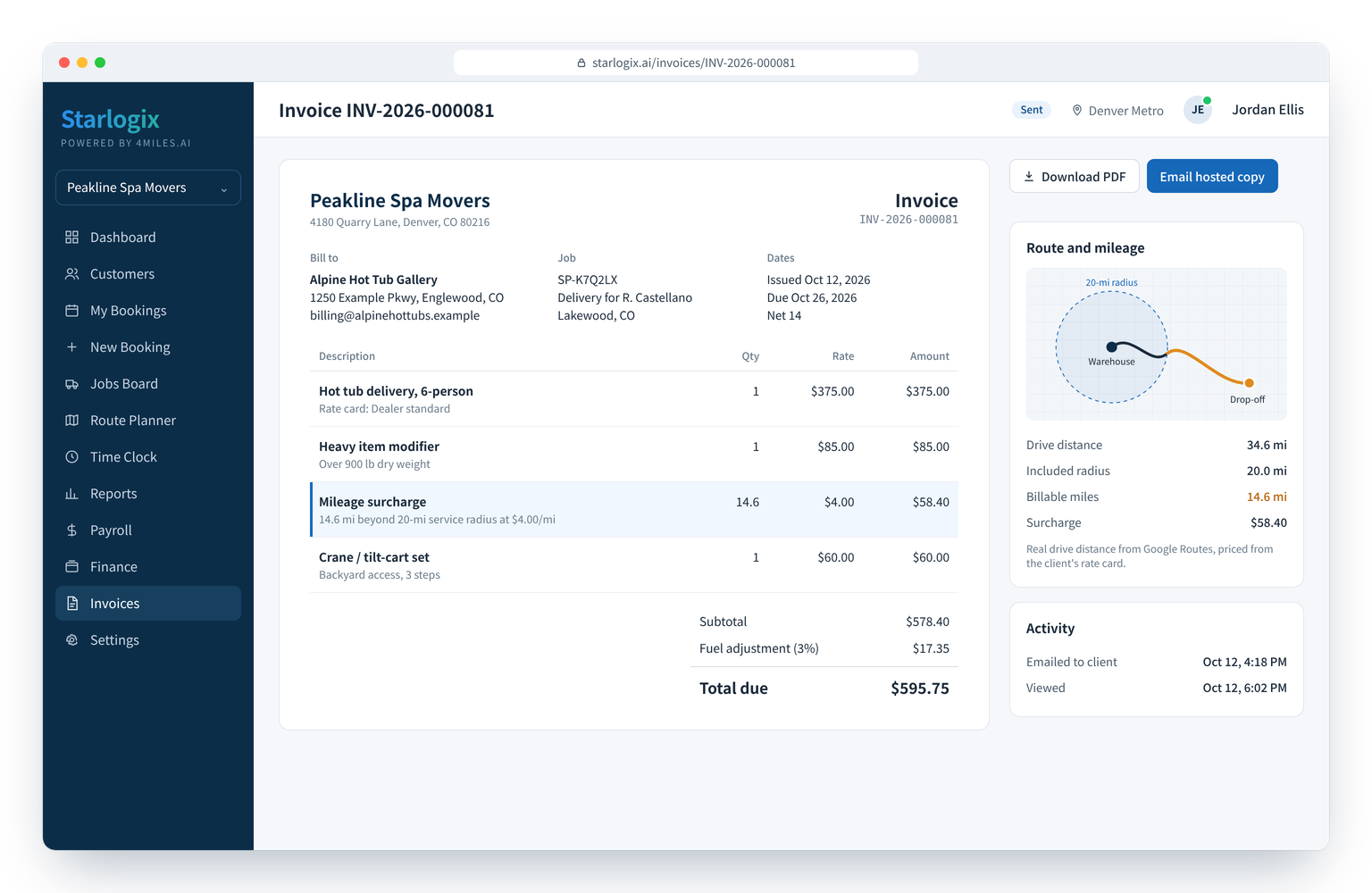Open My Bookings in the sidebar

click(148, 311)
